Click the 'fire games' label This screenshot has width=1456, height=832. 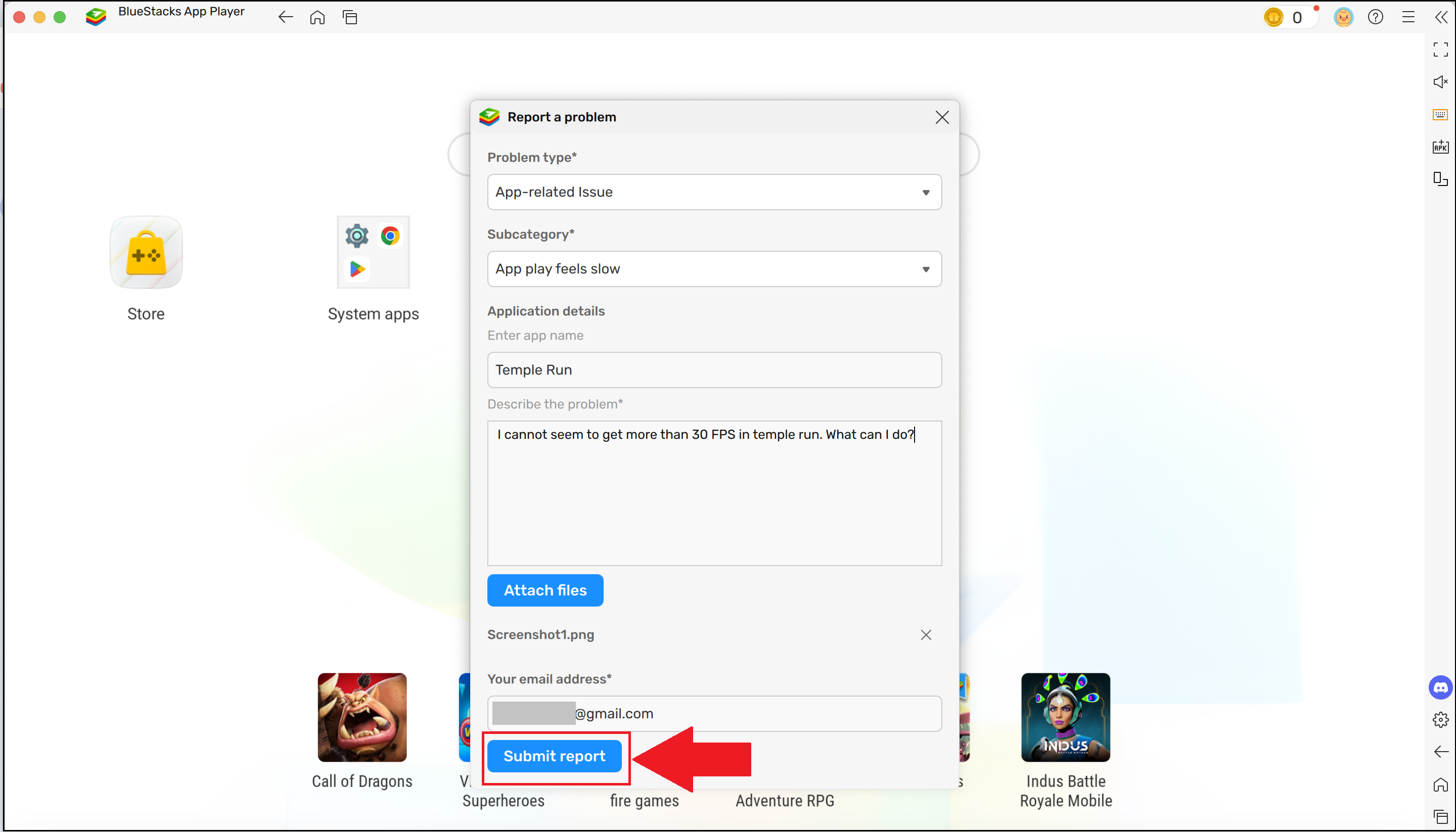[644, 801]
